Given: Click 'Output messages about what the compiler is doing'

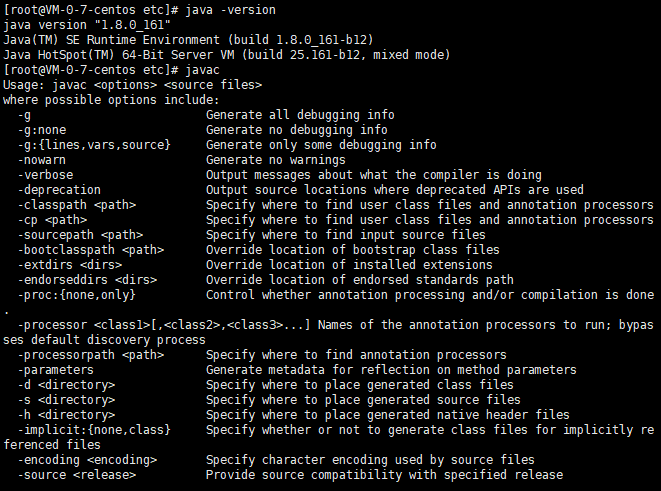Looking at the screenshot, I should tap(374, 175).
